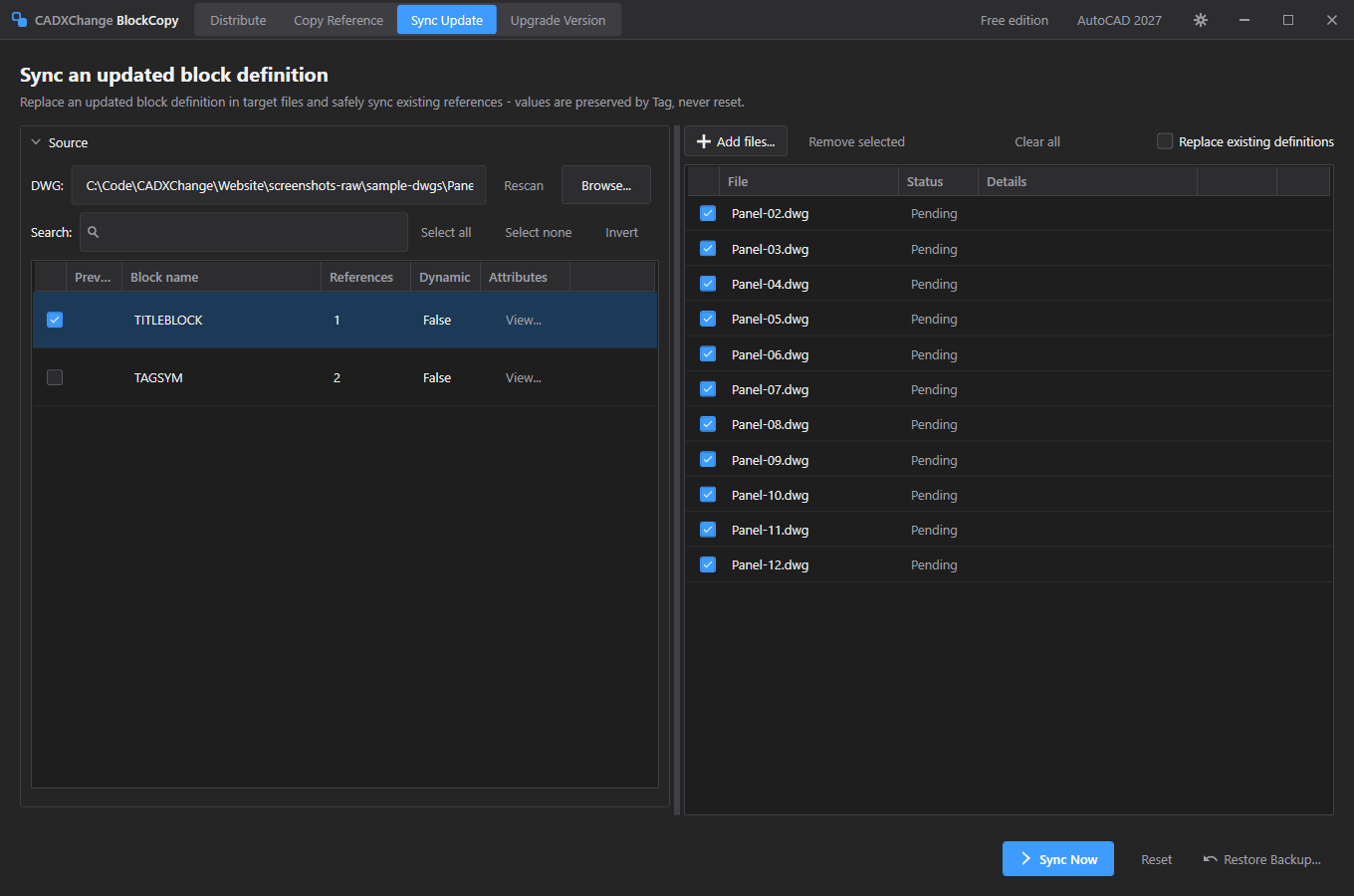The height and width of the screenshot is (896, 1354).
Task: Uncheck Panel-10.dwg file checkbox
Action: point(708,495)
